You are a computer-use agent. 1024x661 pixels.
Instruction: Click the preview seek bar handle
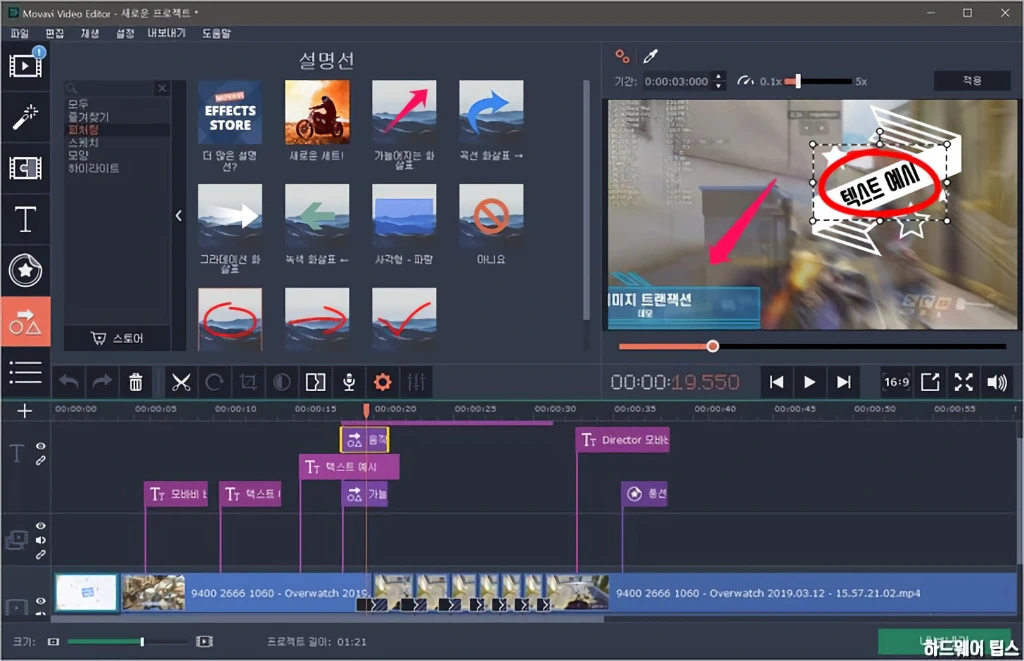712,346
